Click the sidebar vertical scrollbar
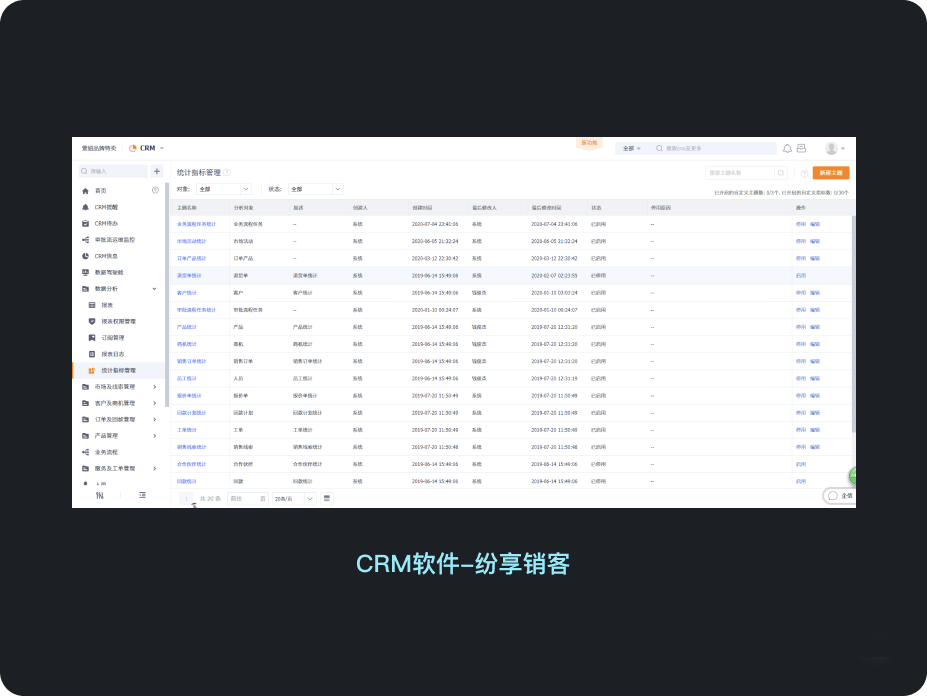 point(167,294)
